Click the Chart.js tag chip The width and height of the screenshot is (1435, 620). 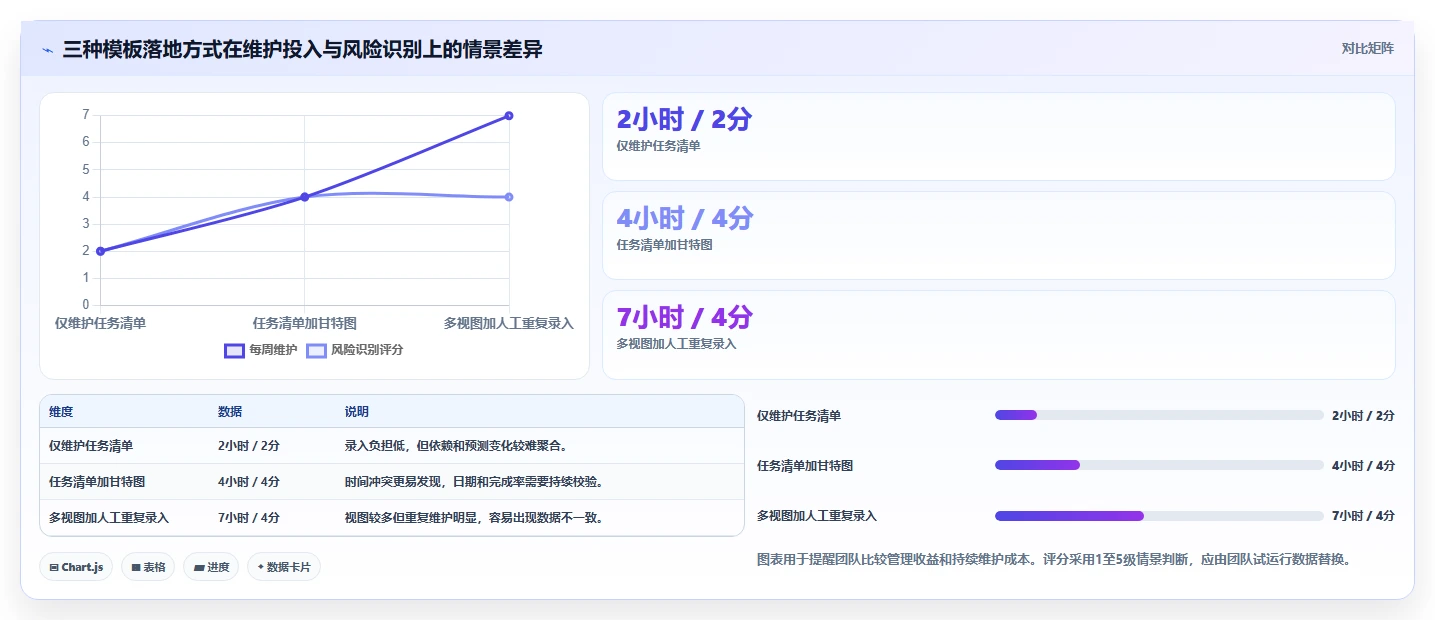pyautogui.click(x=77, y=567)
